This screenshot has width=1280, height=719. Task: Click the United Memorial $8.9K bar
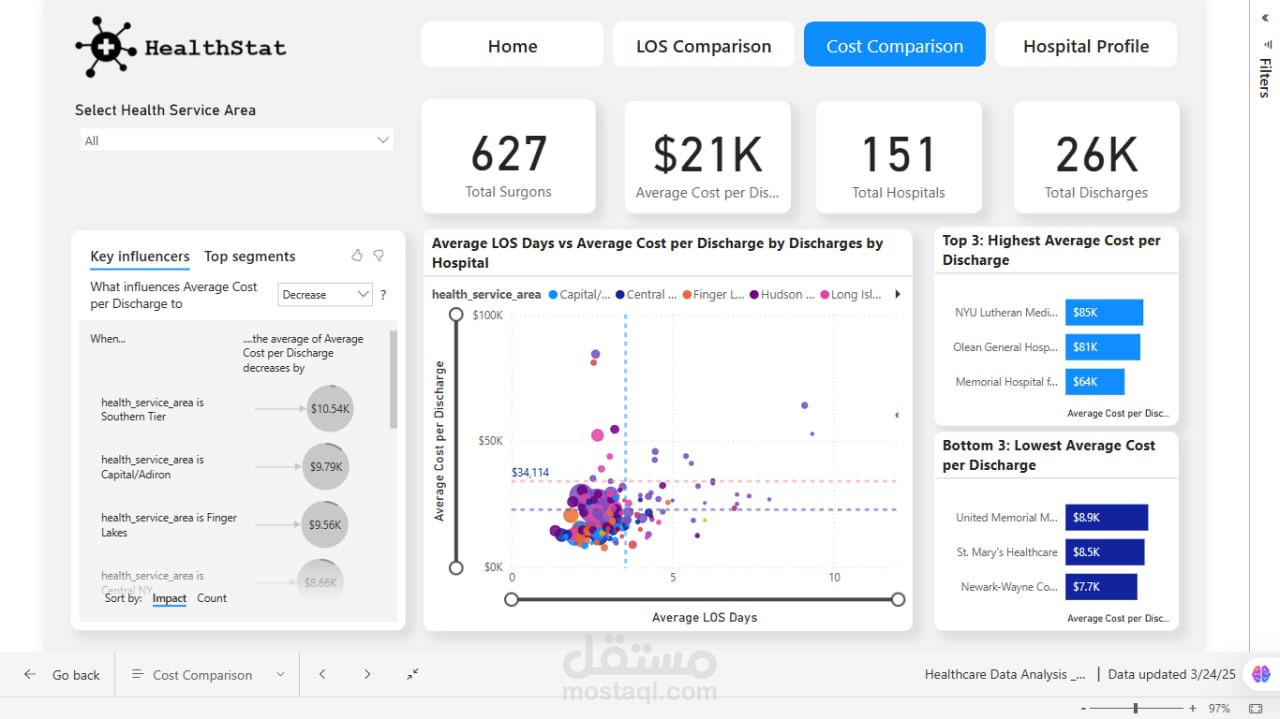1106,518
